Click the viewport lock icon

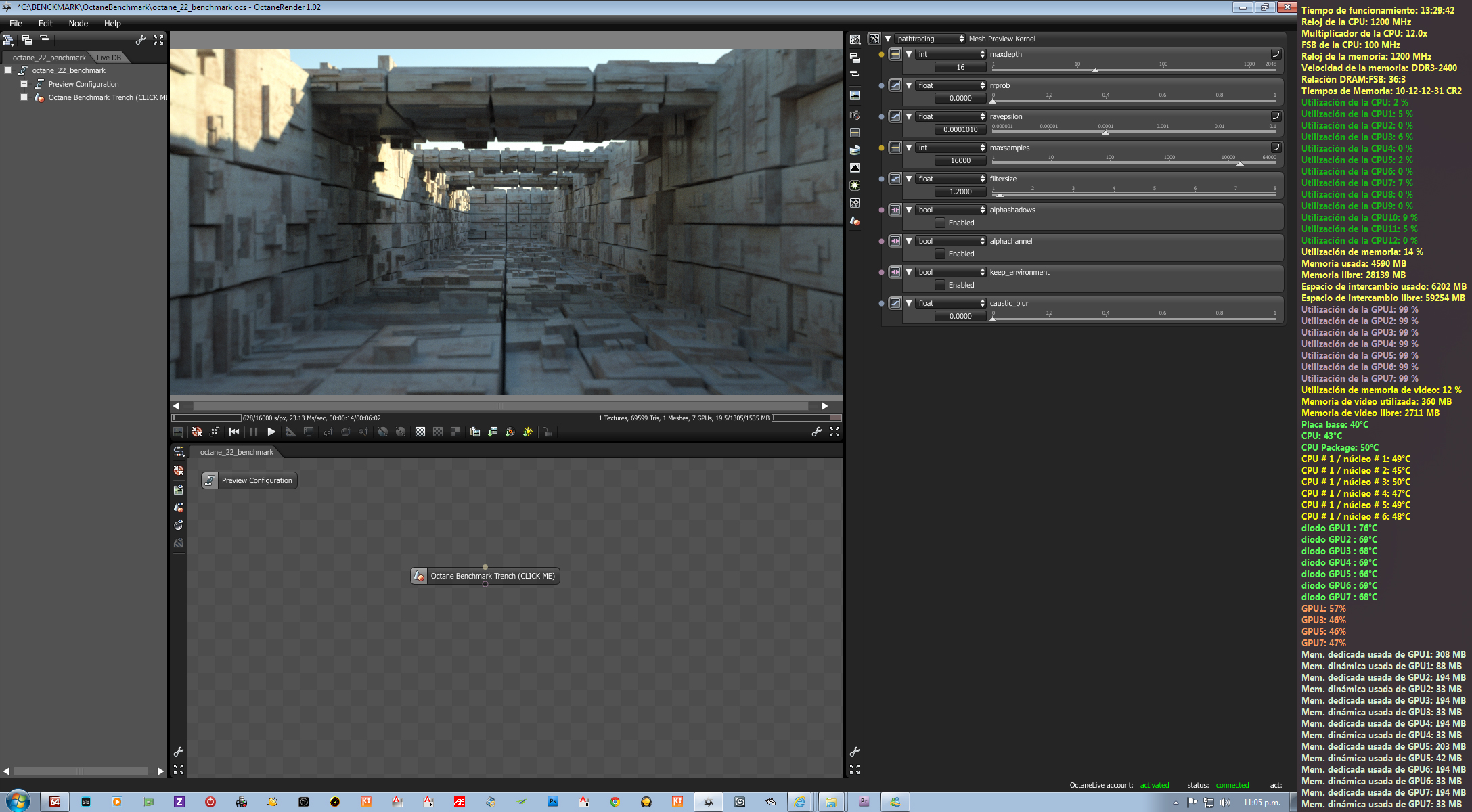click(x=548, y=432)
